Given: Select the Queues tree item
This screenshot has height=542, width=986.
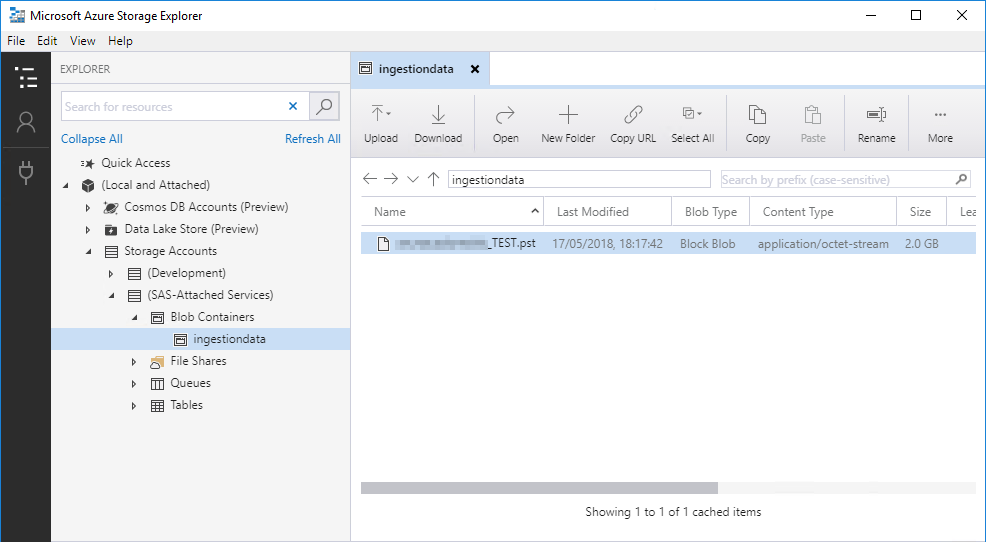Looking at the screenshot, I should 191,383.
